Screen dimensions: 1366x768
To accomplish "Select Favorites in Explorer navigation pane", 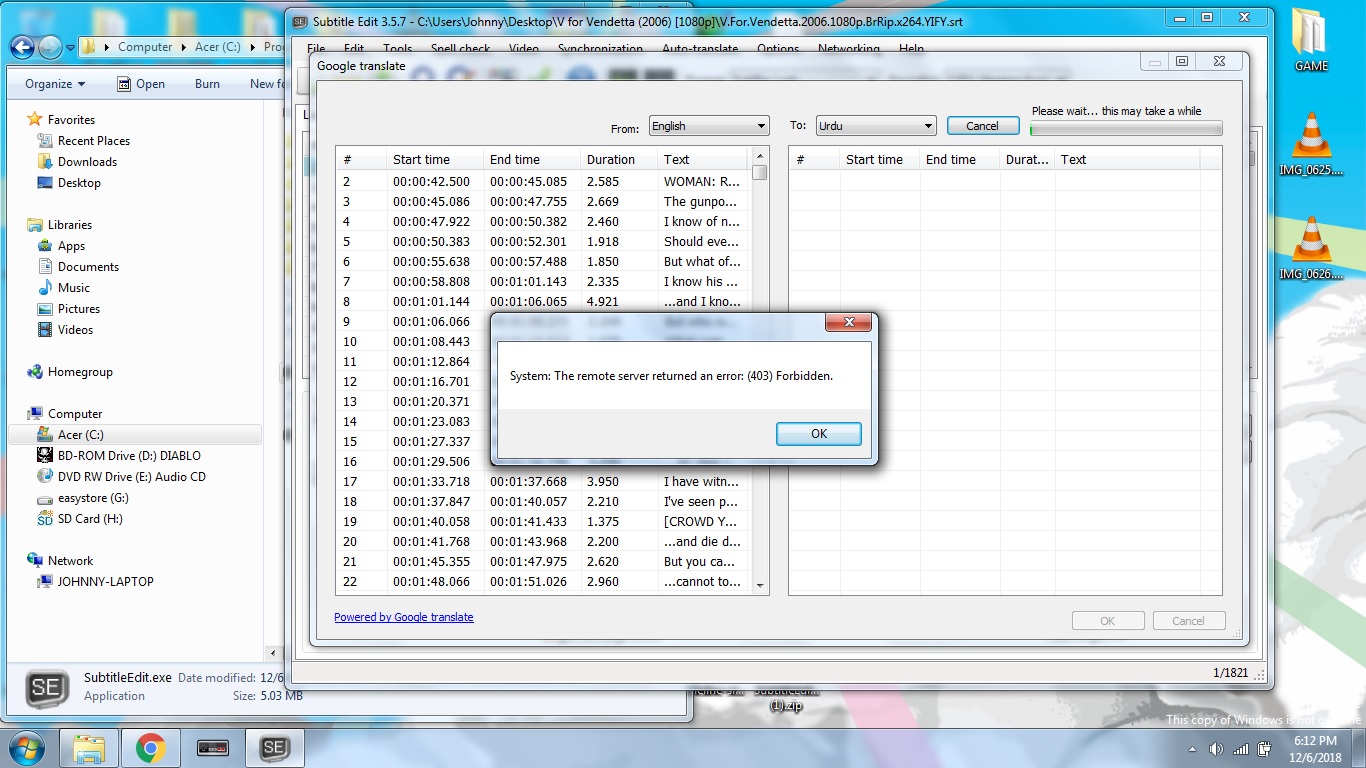I will [x=71, y=119].
